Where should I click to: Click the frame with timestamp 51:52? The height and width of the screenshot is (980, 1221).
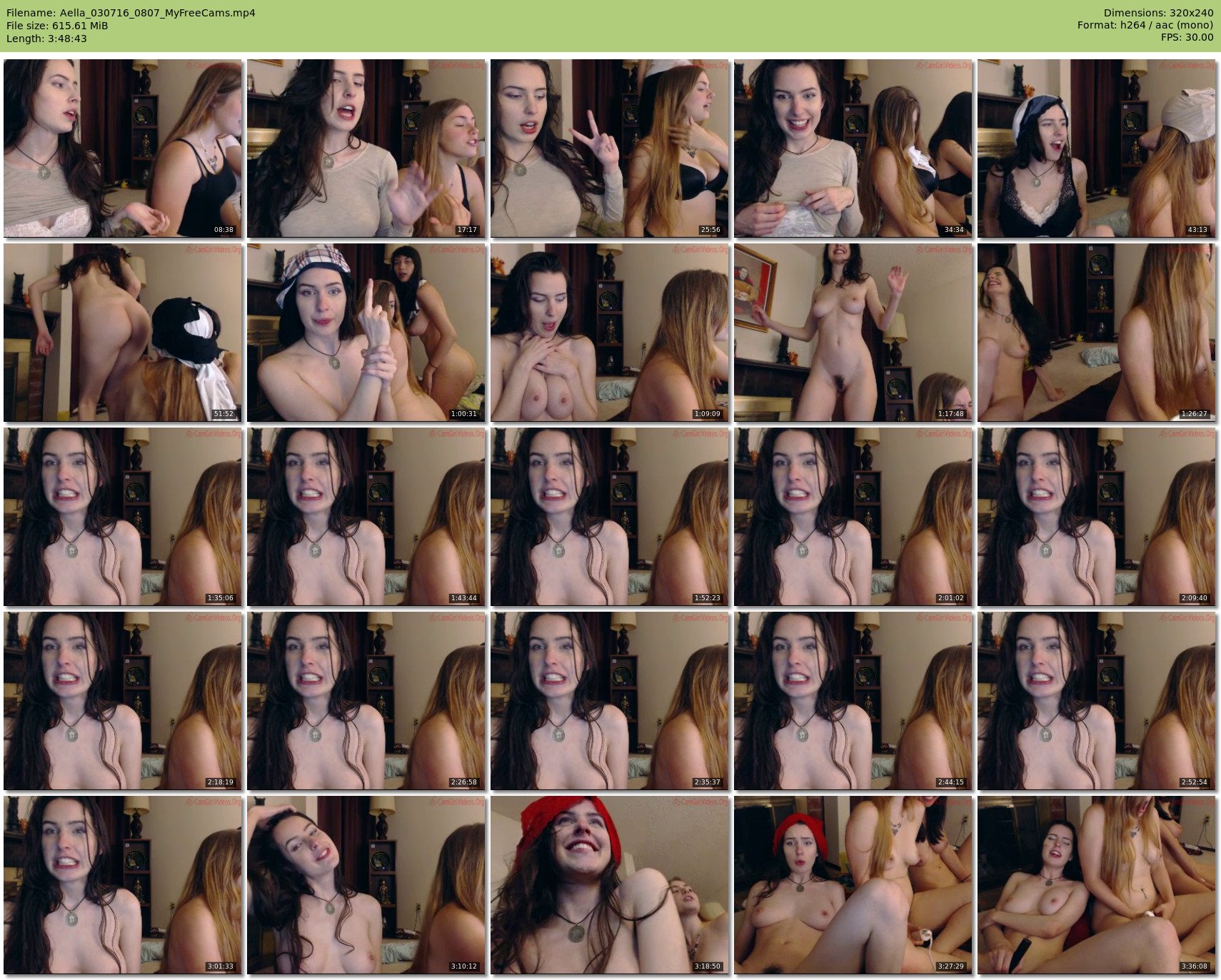click(123, 333)
